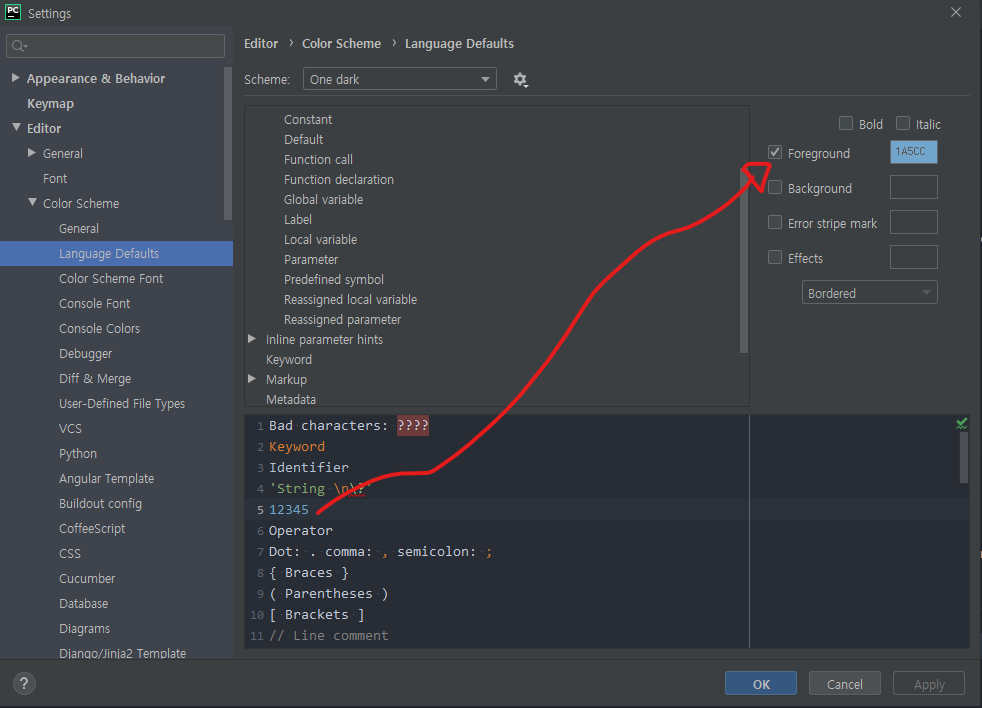This screenshot has height=708, width=982.
Task: Select Database item
Action: (83, 603)
